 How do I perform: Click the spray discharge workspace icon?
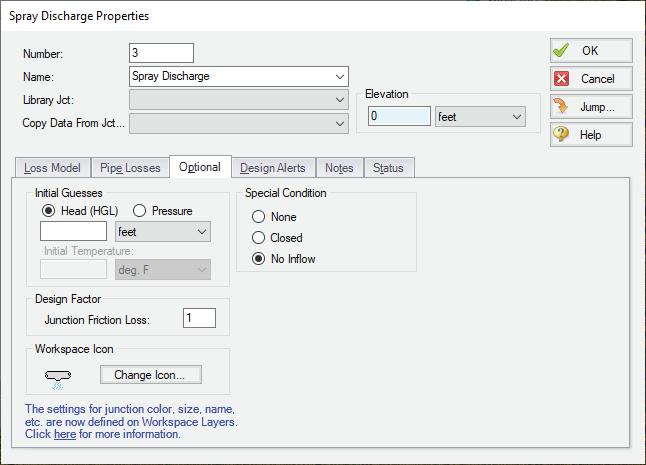click(59, 377)
